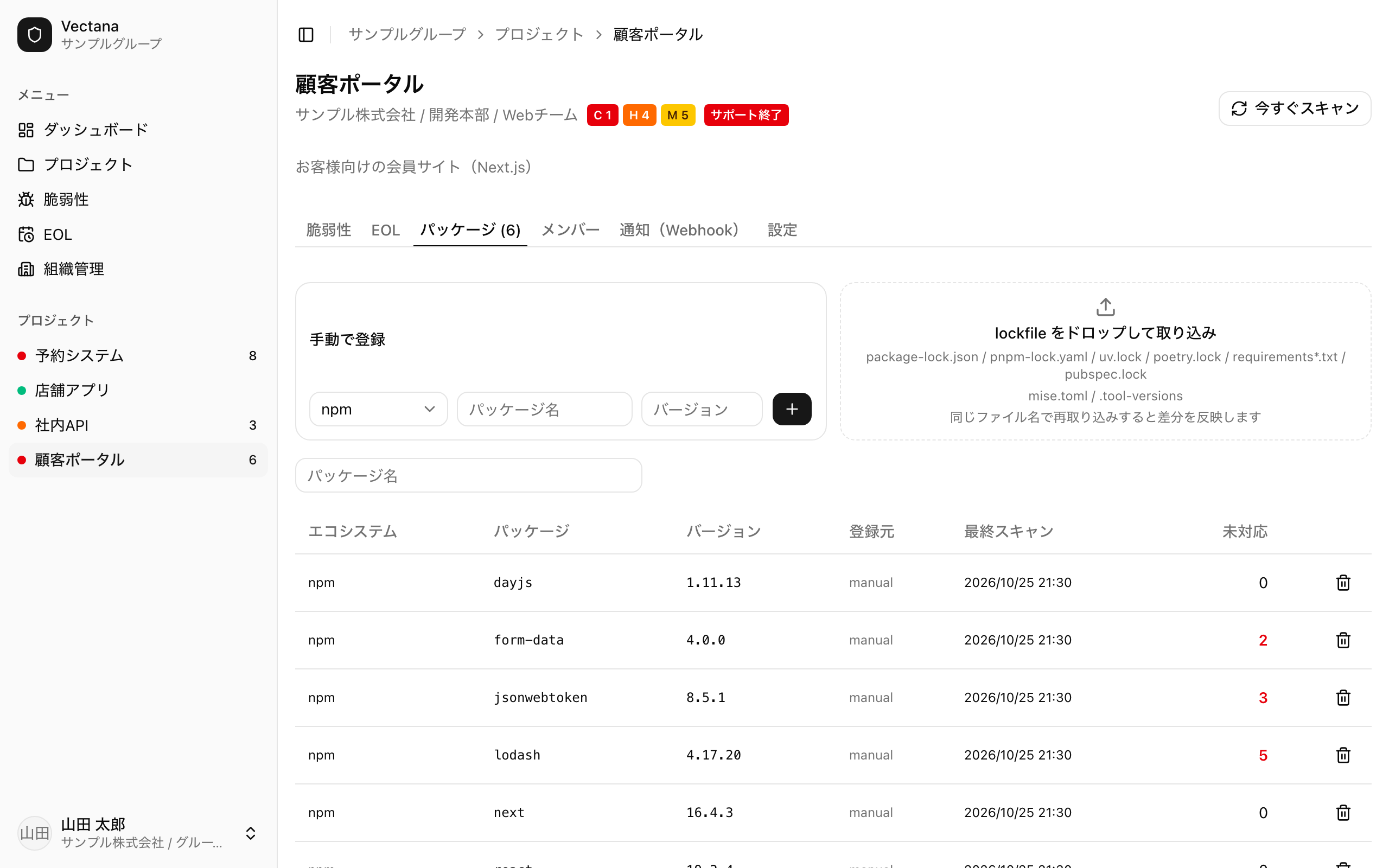Open EOL calendar menu item
The width and height of the screenshot is (1389, 868).
click(138, 234)
